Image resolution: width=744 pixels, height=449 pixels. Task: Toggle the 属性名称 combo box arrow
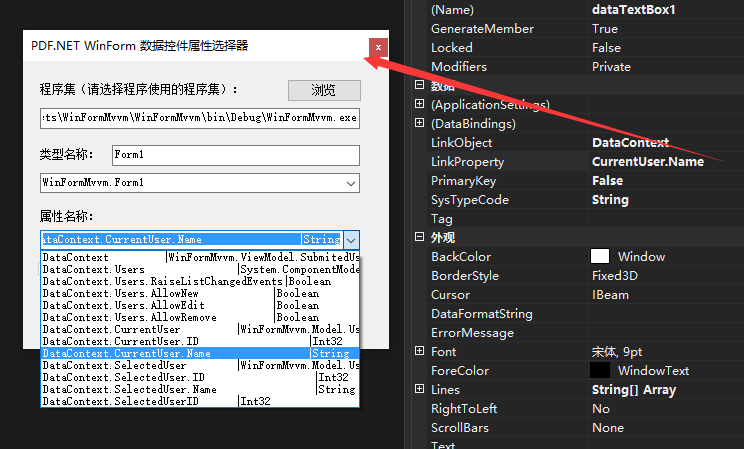click(x=351, y=240)
